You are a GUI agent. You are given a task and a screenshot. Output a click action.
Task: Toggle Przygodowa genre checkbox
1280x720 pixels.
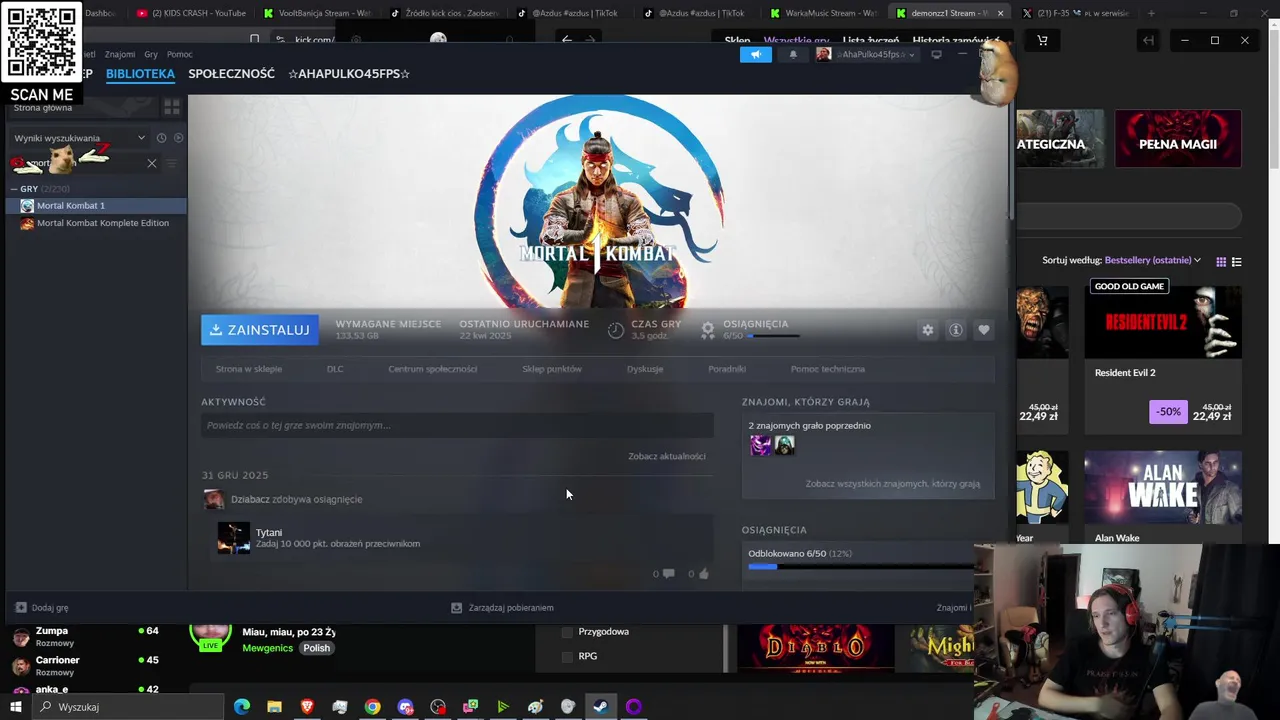pyautogui.click(x=567, y=632)
